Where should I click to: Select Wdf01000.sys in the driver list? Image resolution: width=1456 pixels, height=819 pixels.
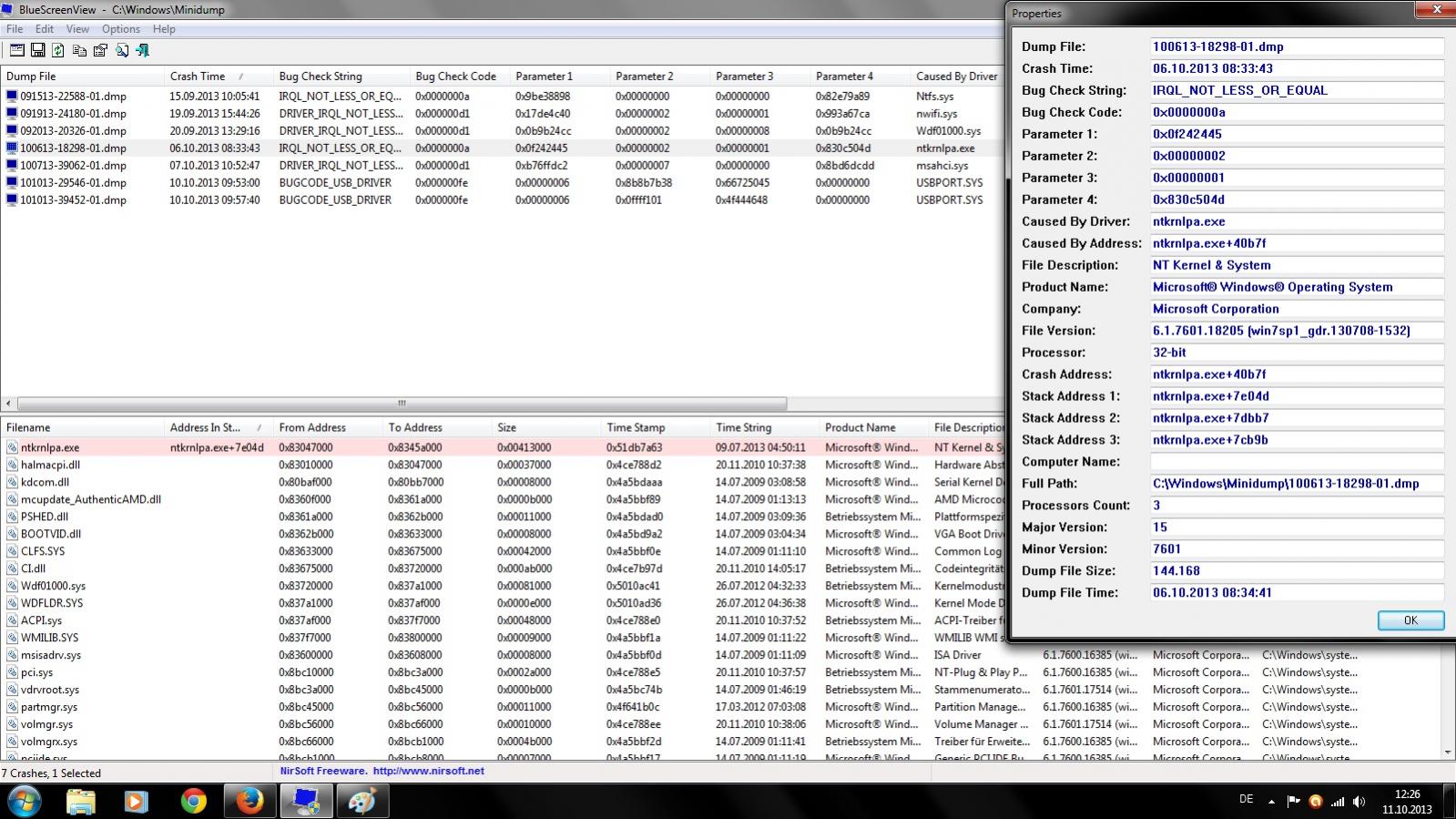click(53, 586)
